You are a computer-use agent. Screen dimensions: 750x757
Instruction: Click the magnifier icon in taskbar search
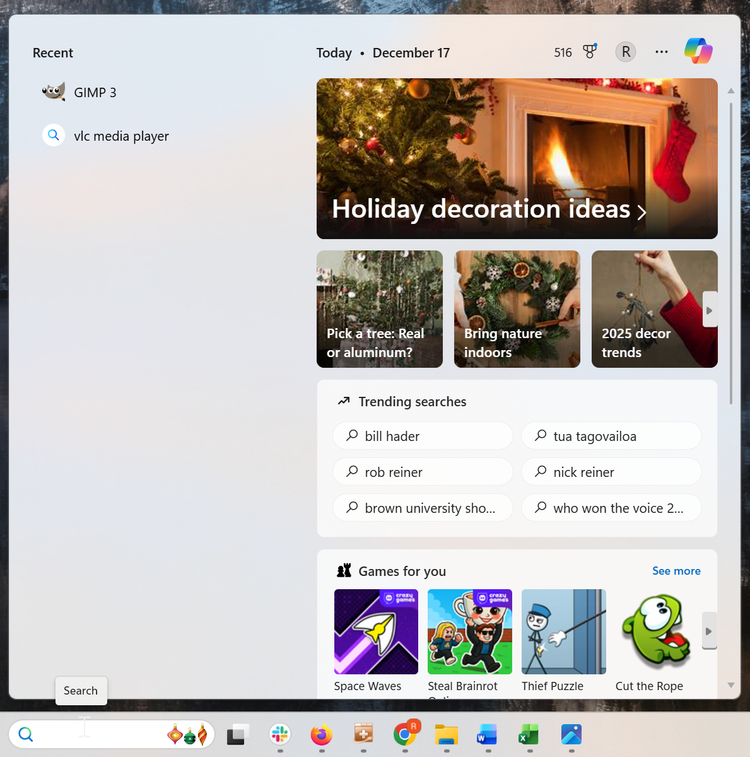[26, 734]
